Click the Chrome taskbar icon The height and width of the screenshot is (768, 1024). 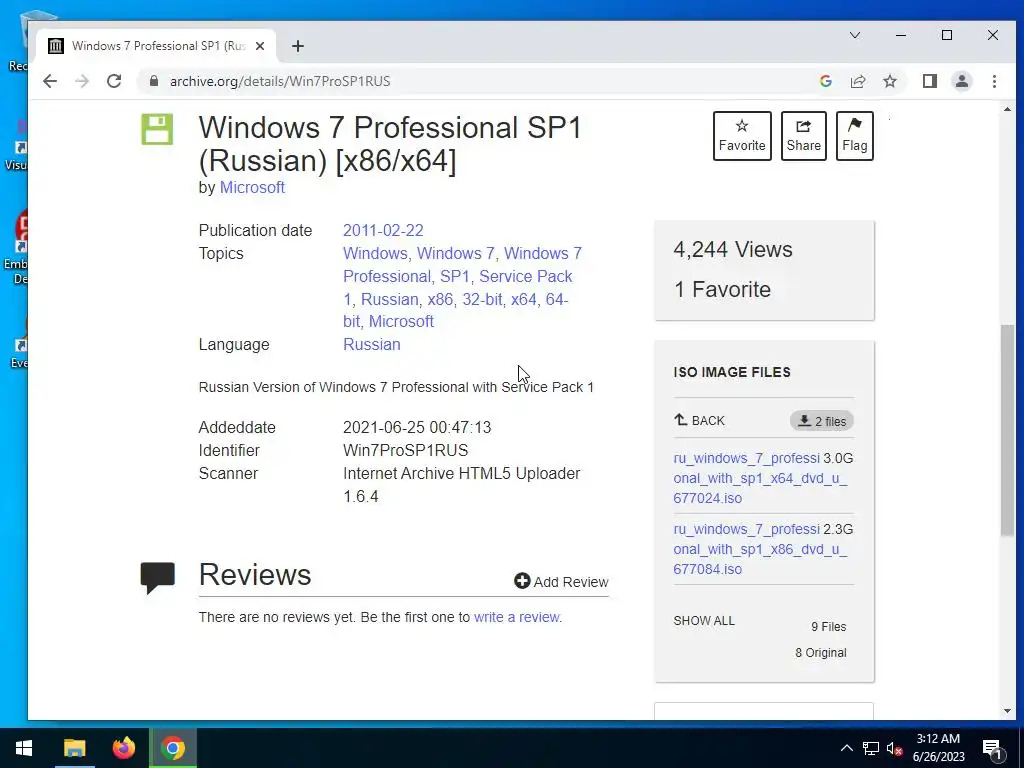(173, 748)
